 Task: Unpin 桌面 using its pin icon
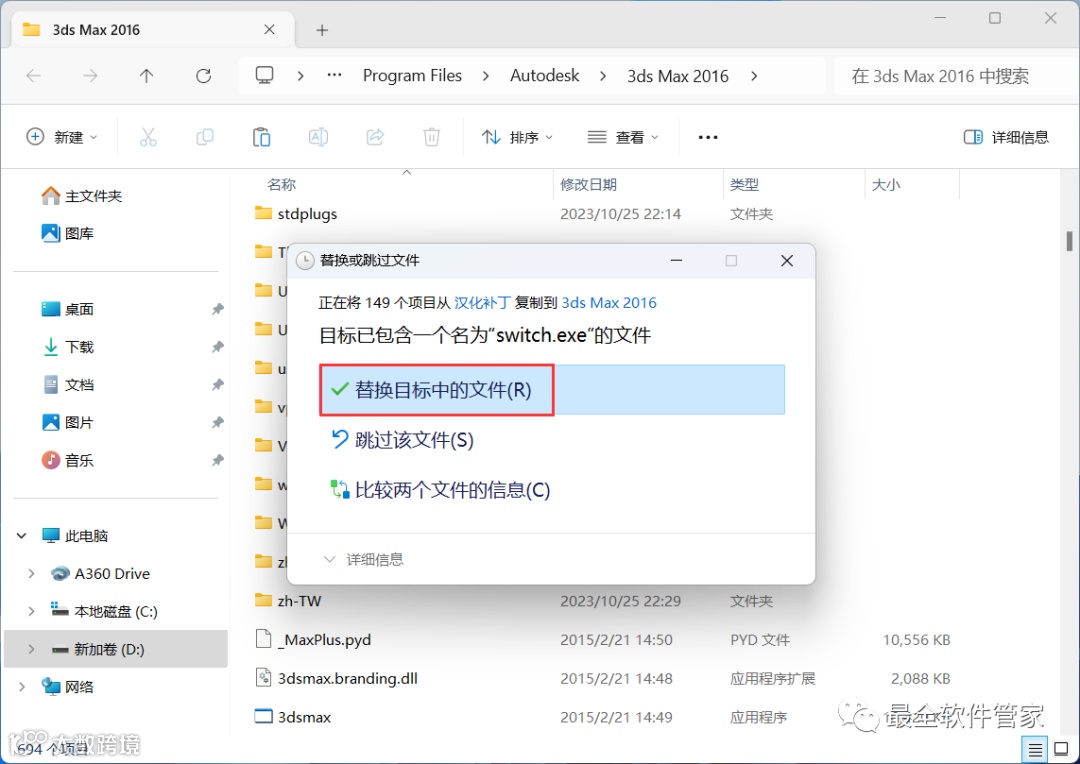tap(217, 309)
